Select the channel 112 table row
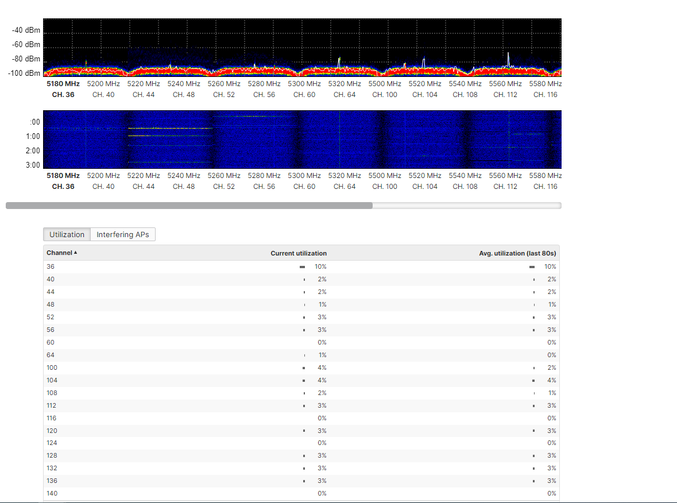 (301, 405)
